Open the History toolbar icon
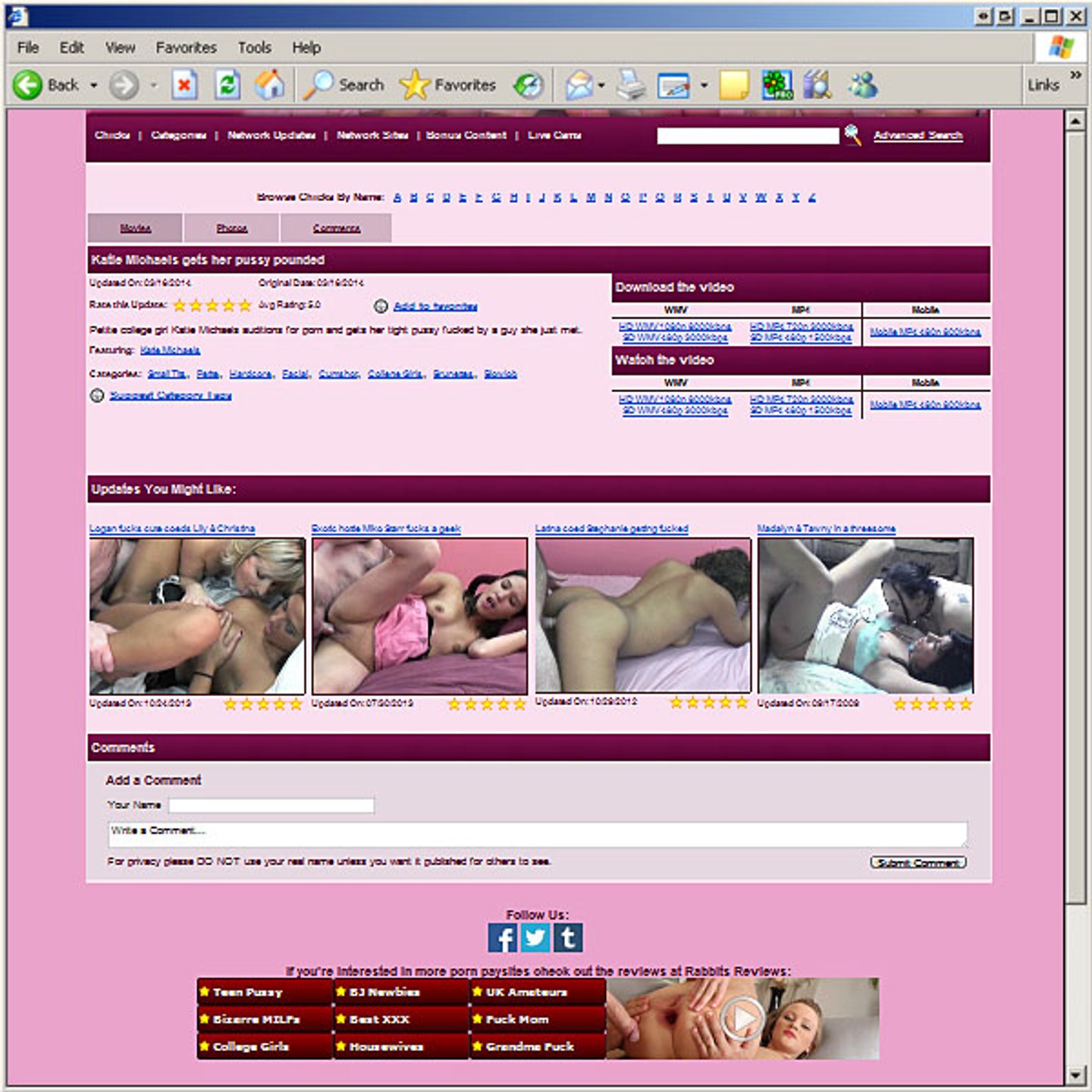 [x=529, y=85]
